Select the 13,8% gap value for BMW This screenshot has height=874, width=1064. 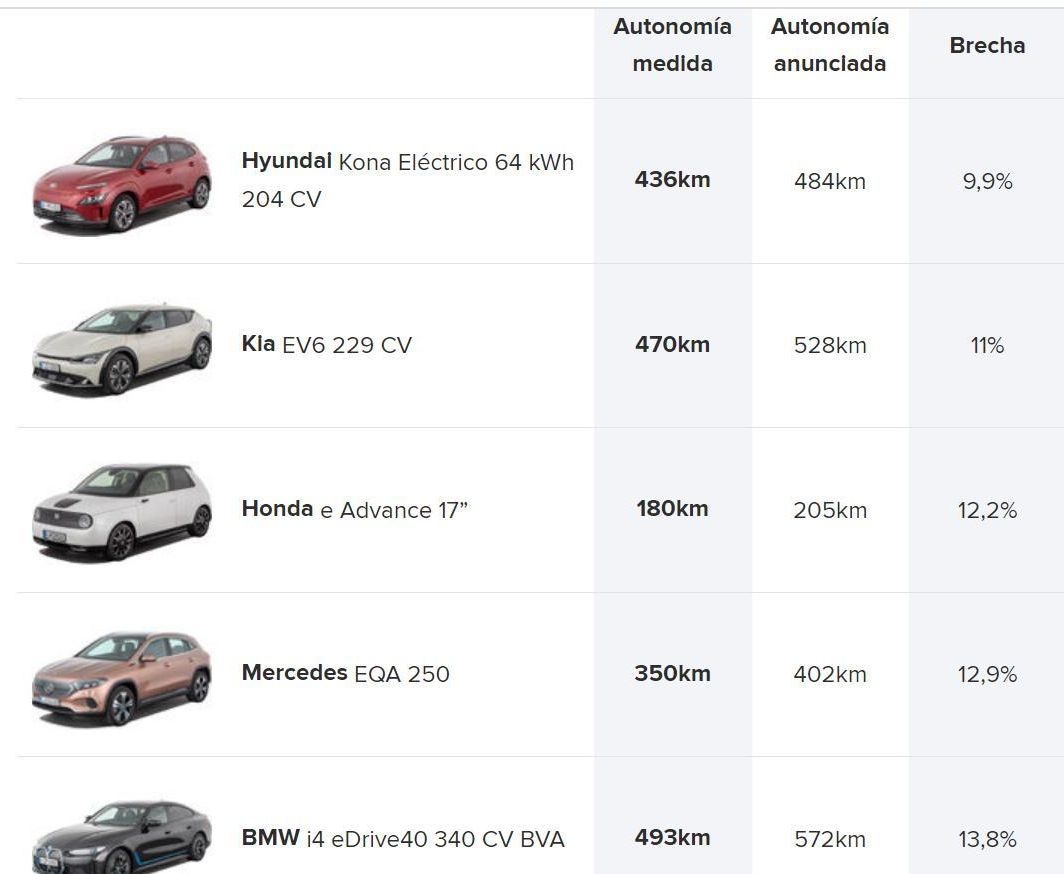(987, 839)
